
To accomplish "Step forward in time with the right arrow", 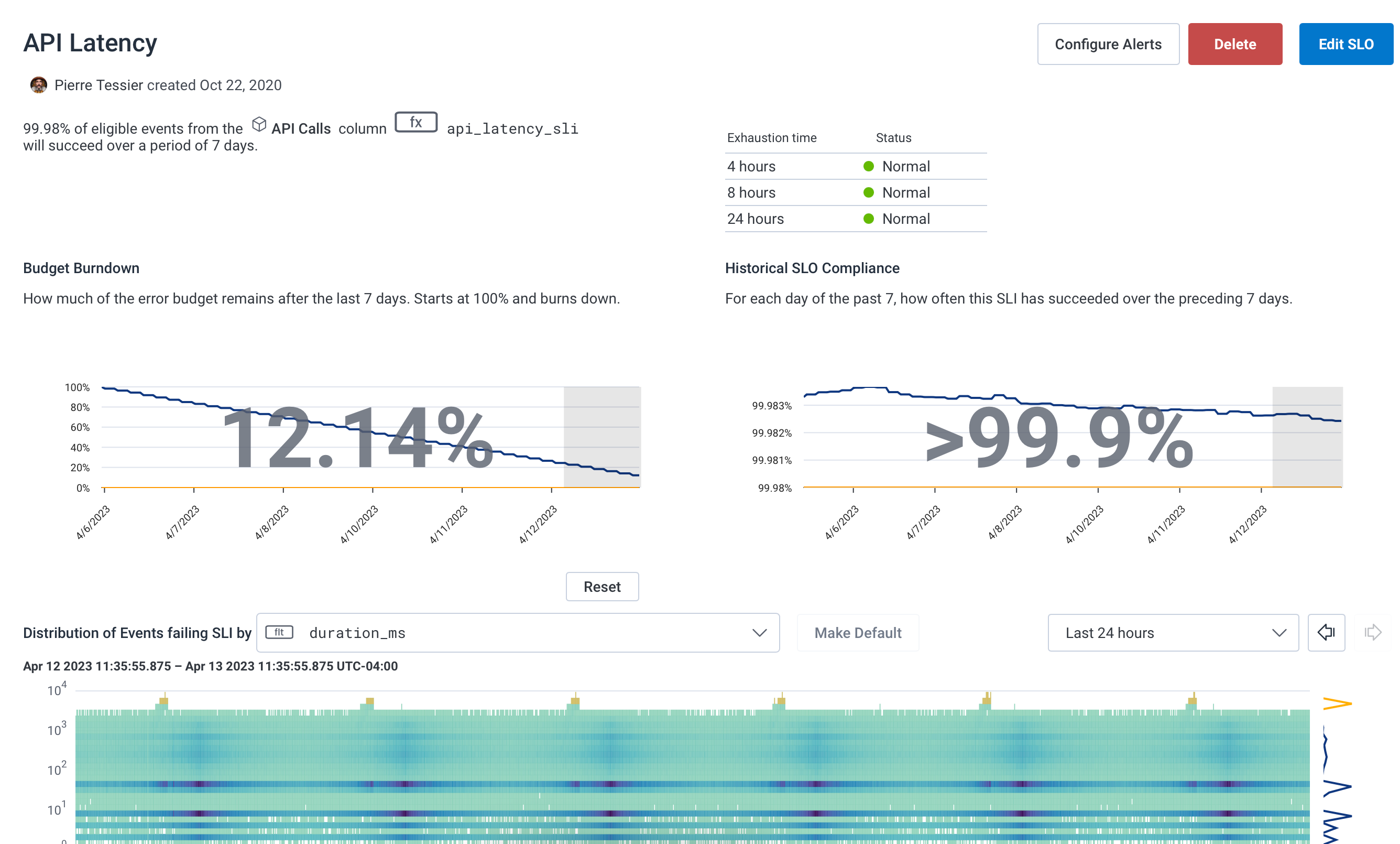I will pos(1372,633).
